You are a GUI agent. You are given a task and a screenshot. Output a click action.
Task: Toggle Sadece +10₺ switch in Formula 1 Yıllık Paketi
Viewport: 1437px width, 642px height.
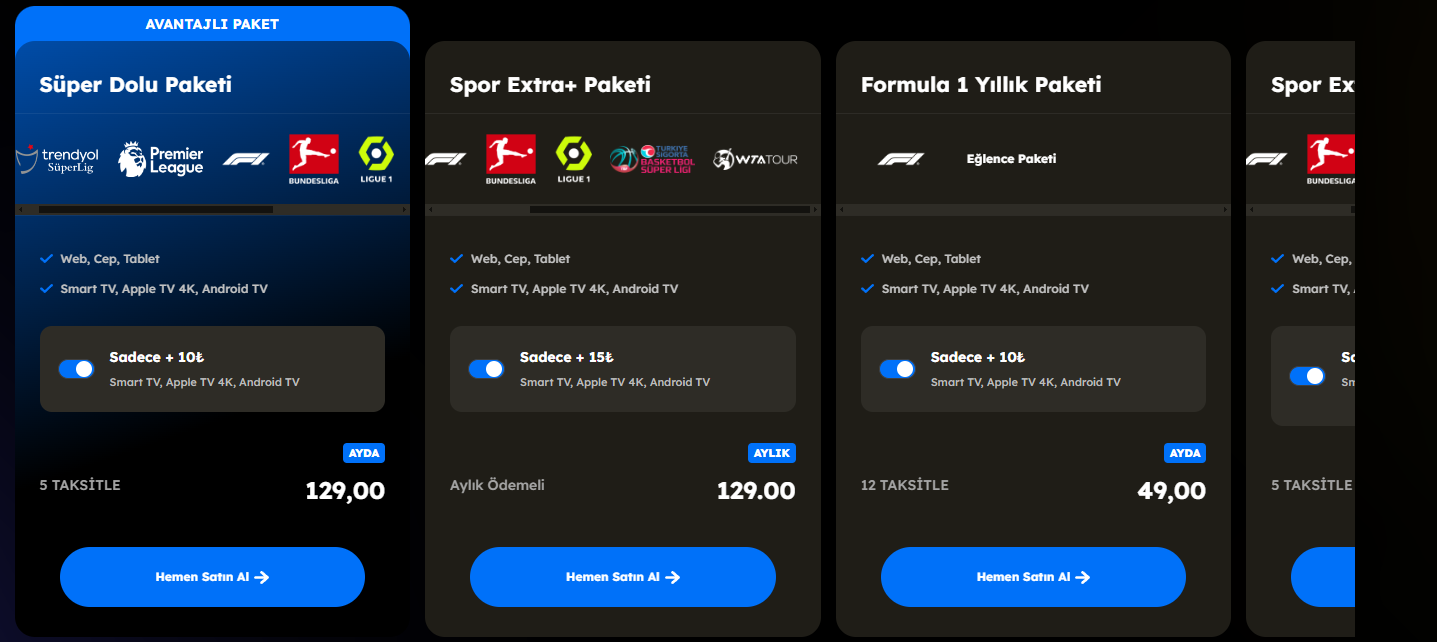(x=897, y=369)
